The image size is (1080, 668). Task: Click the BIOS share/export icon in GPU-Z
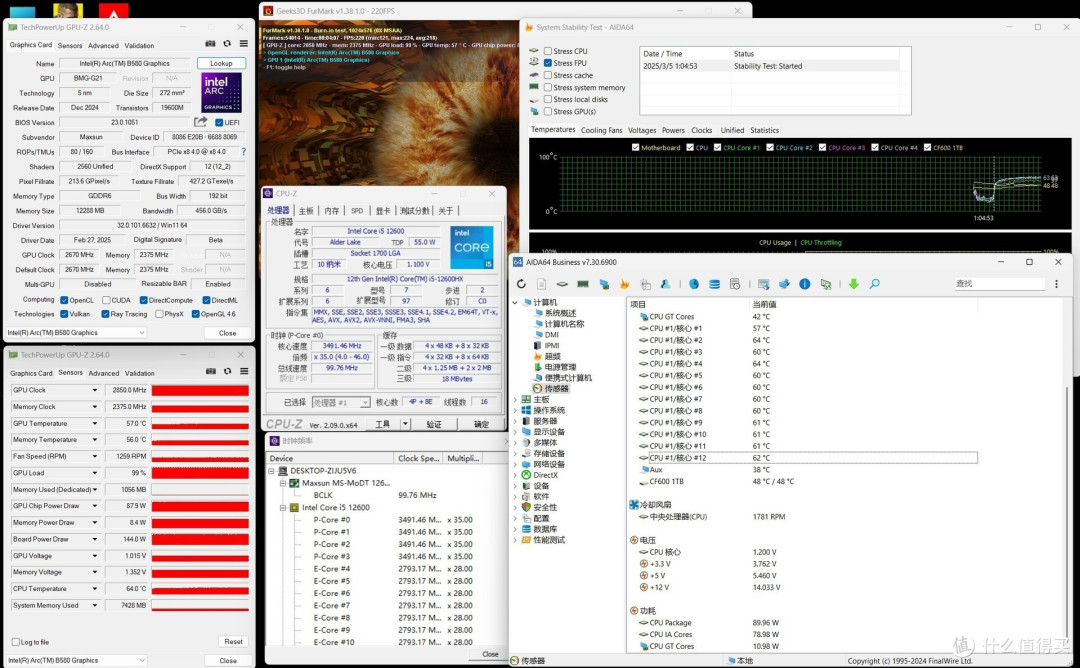point(200,122)
